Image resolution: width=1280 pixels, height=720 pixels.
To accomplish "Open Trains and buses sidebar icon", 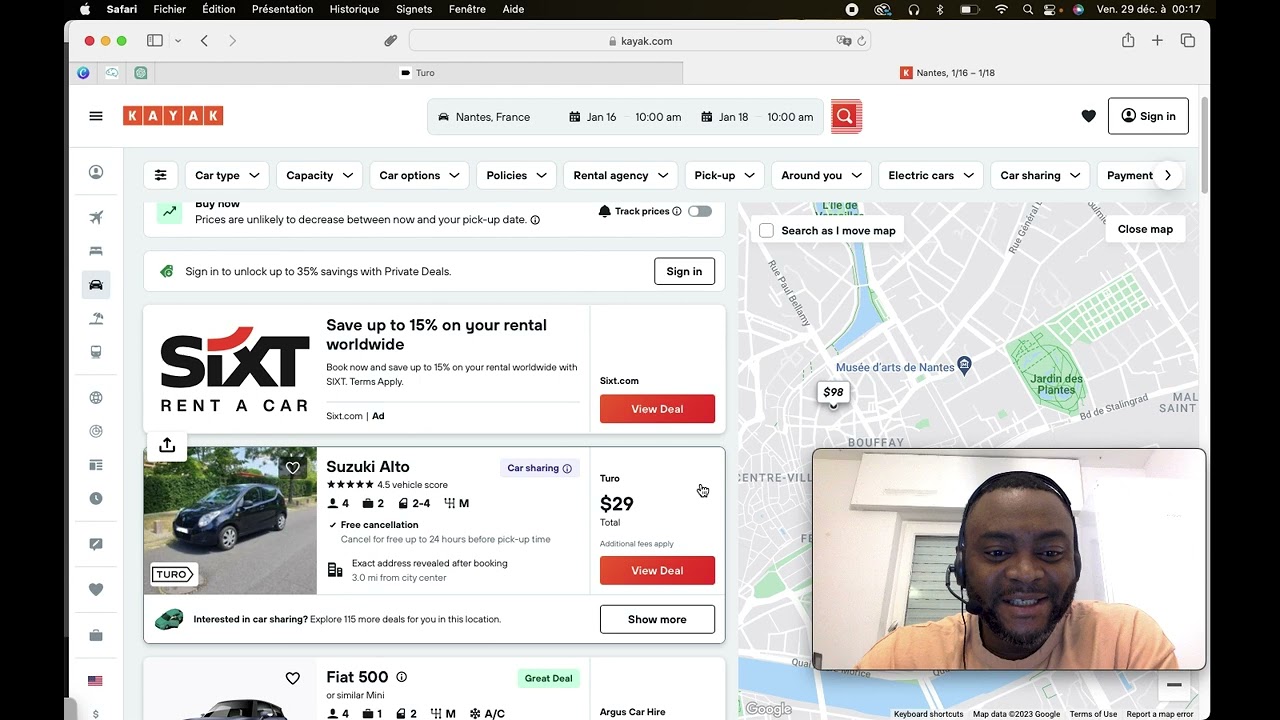I will tap(96, 352).
